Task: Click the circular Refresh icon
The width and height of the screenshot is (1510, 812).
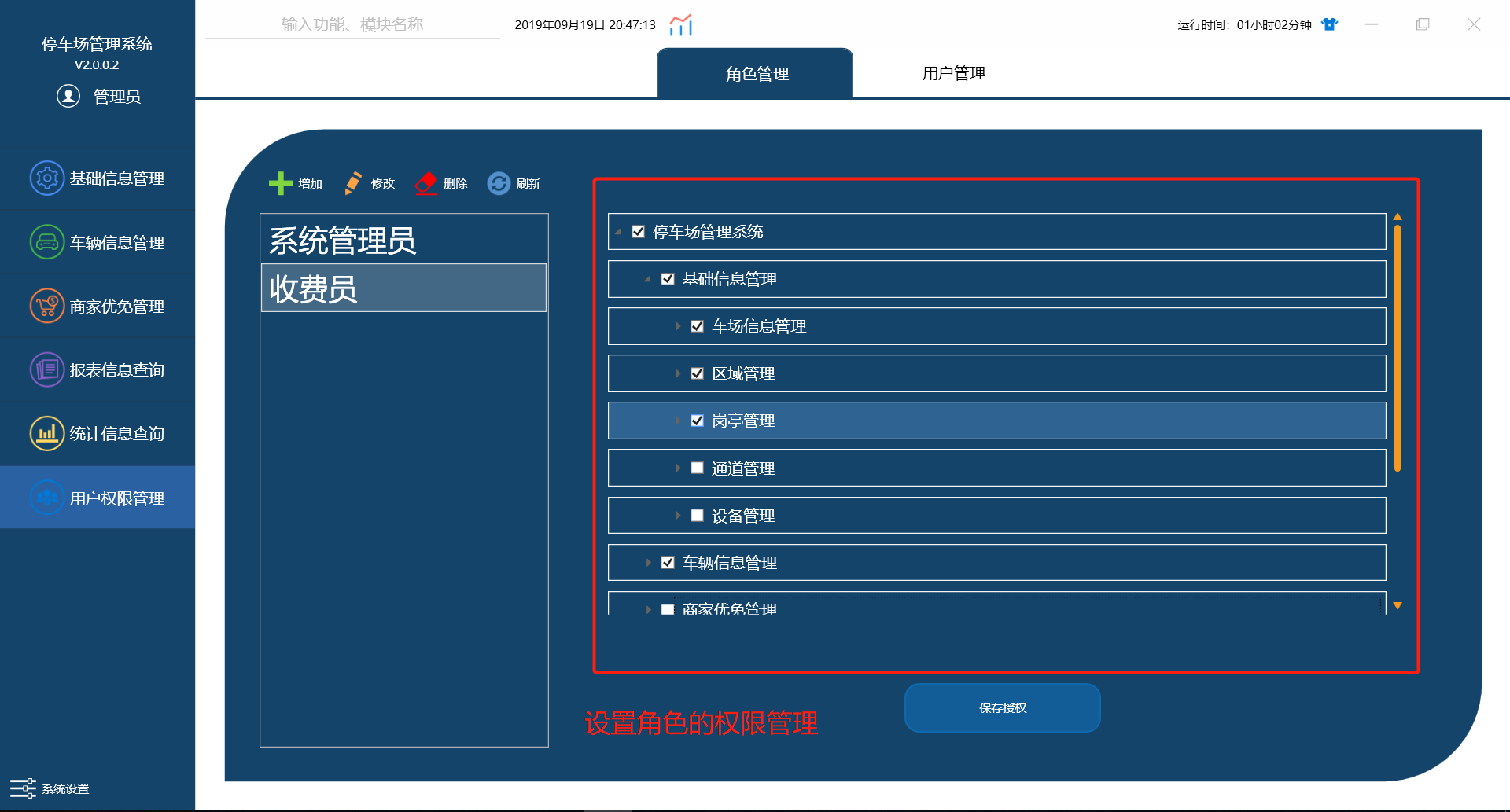Action: (x=499, y=183)
